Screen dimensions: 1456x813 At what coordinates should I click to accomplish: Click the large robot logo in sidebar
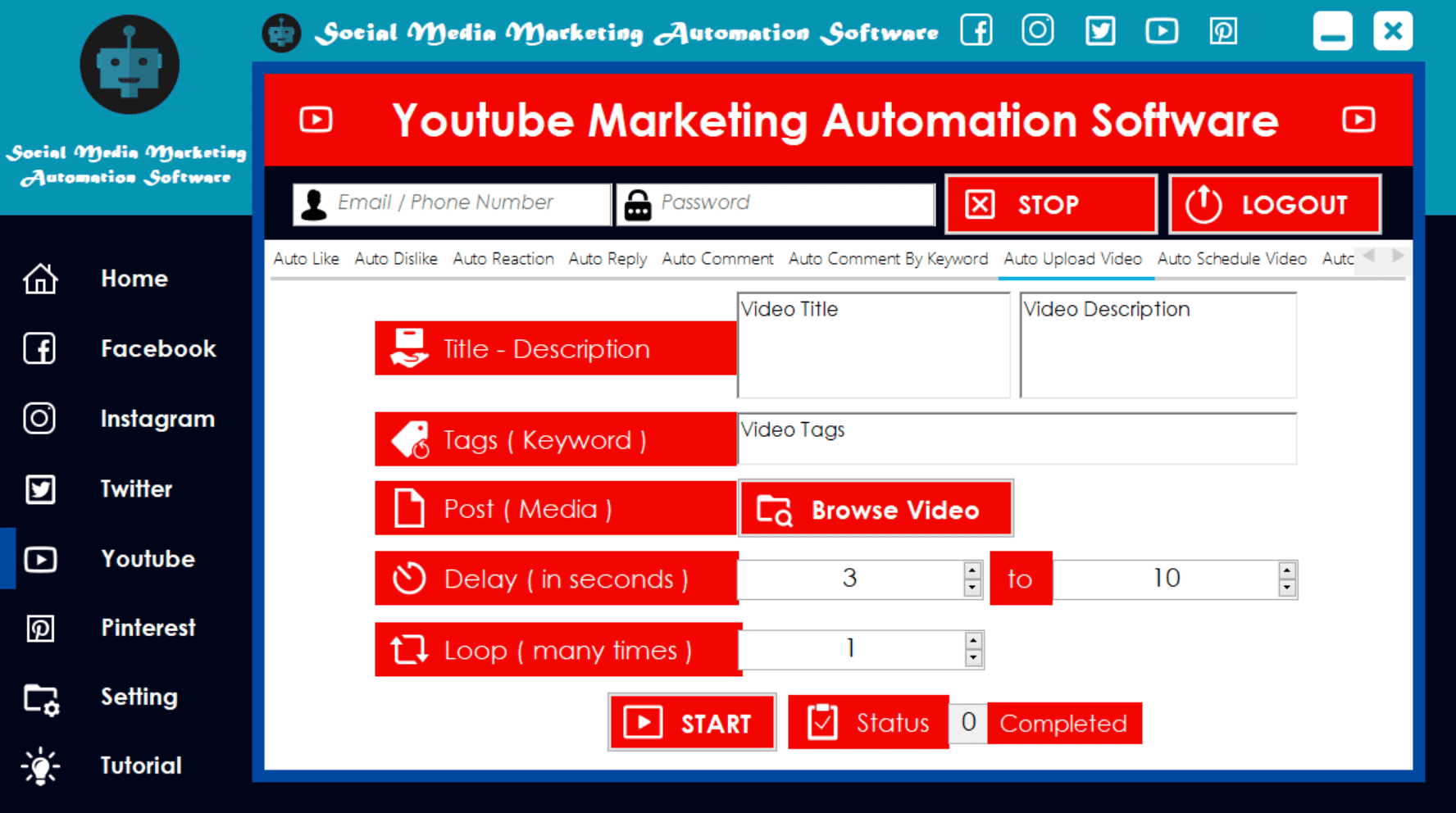coord(130,64)
